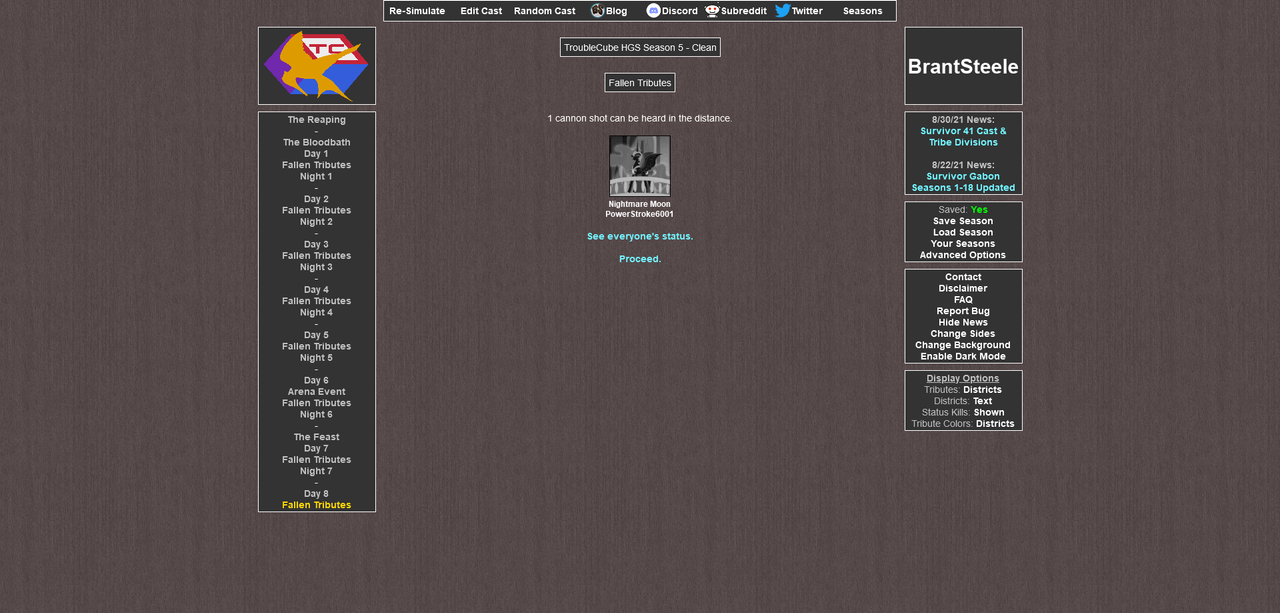Open the FAQ link
The width and height of the screenshot is (1280, 613).
point(963,300)
